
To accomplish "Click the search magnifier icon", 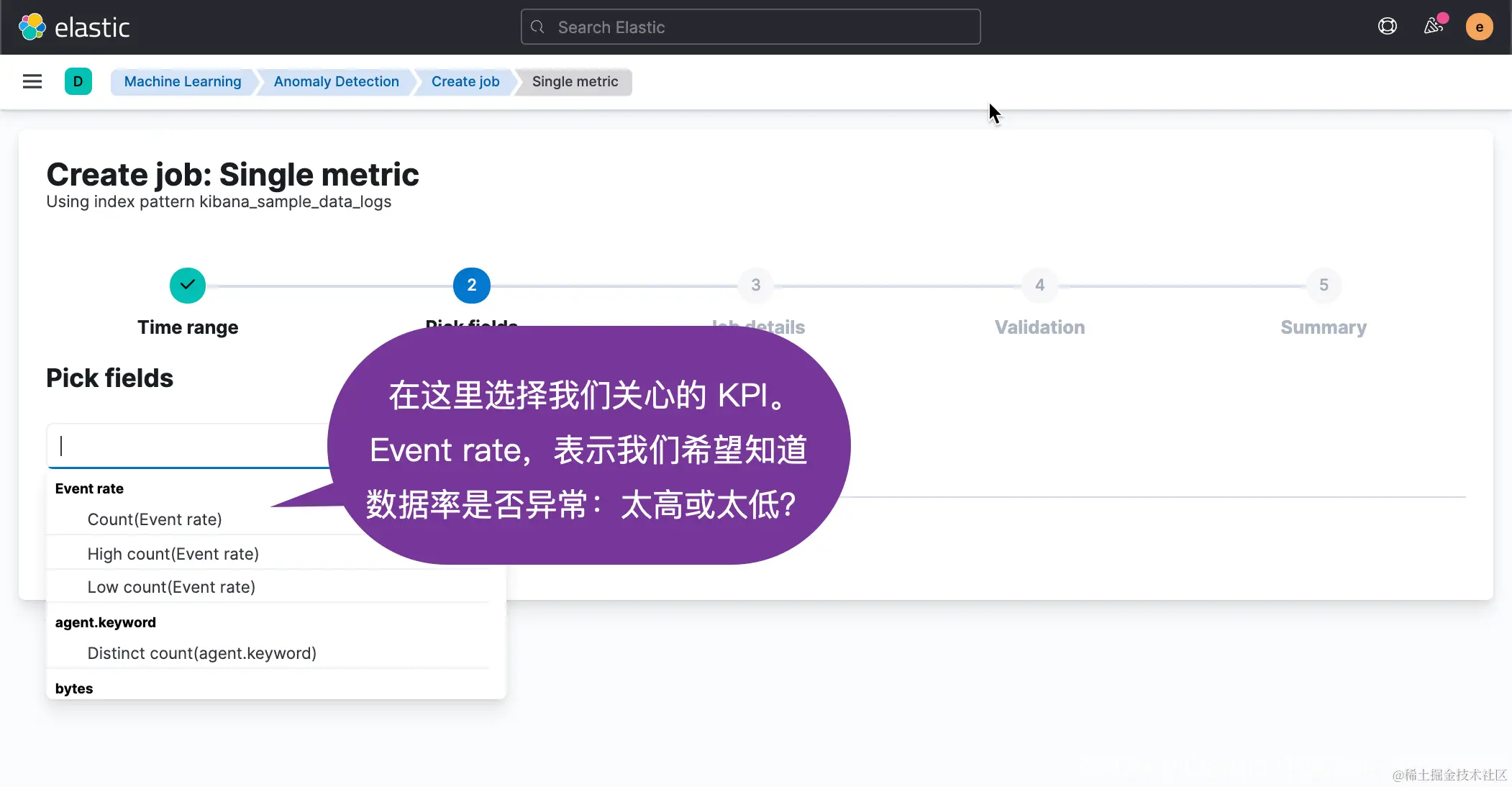I will pos(537,27).
